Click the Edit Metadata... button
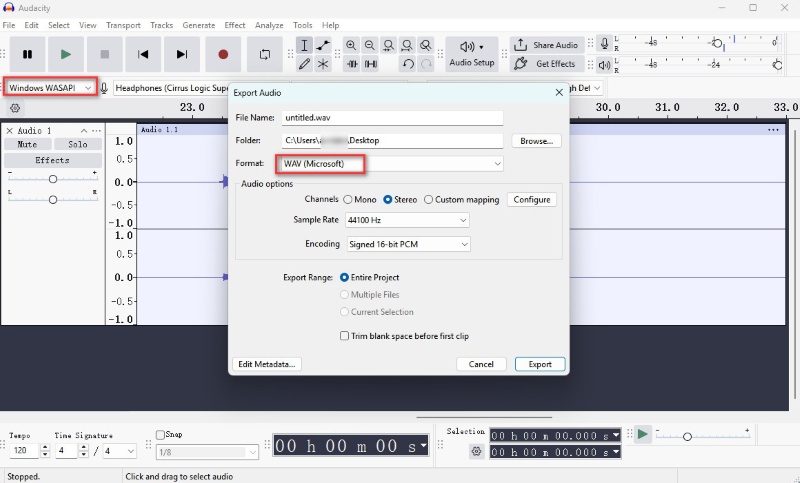 point(267,364)
